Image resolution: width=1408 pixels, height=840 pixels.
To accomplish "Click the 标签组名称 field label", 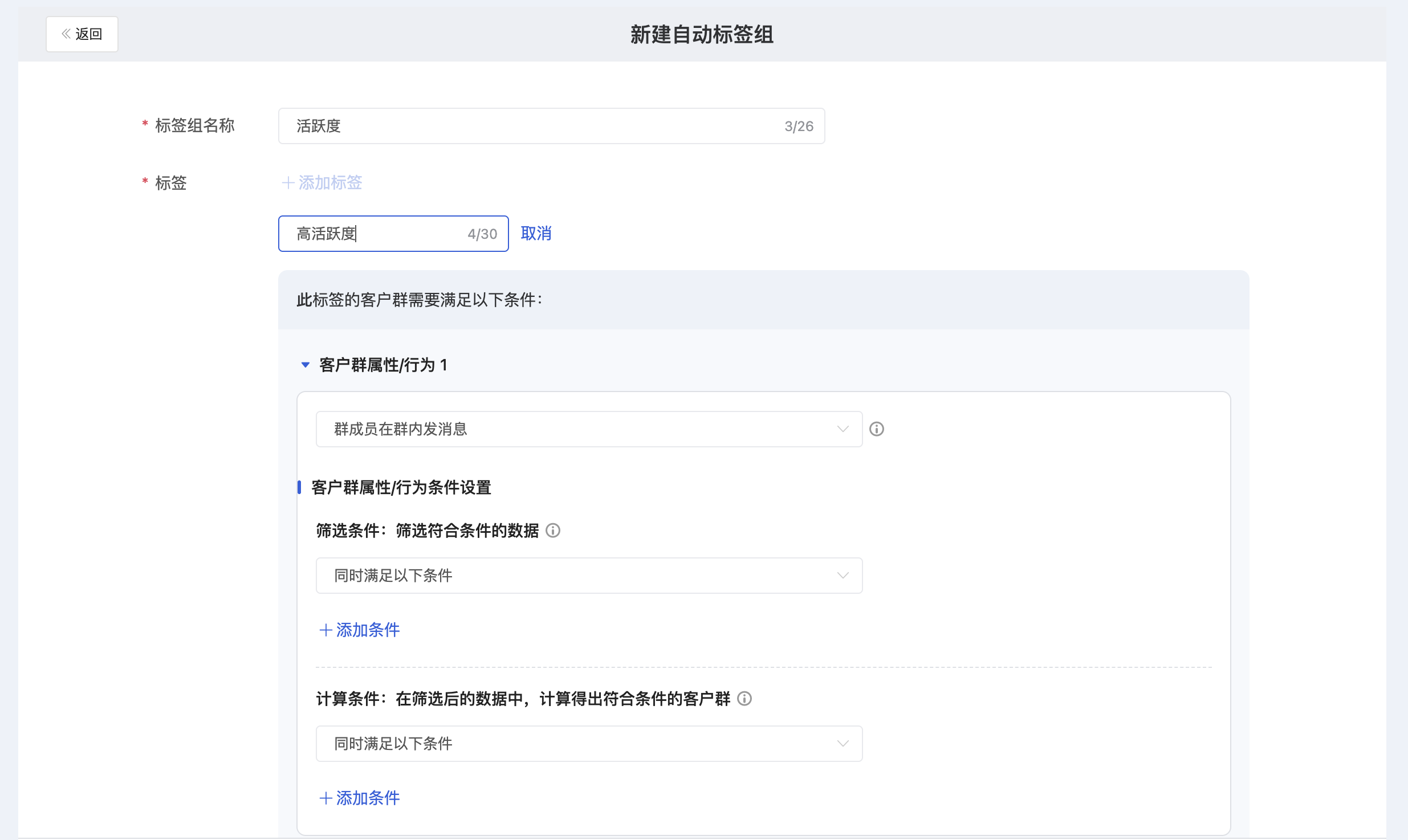I will (194, 125).
